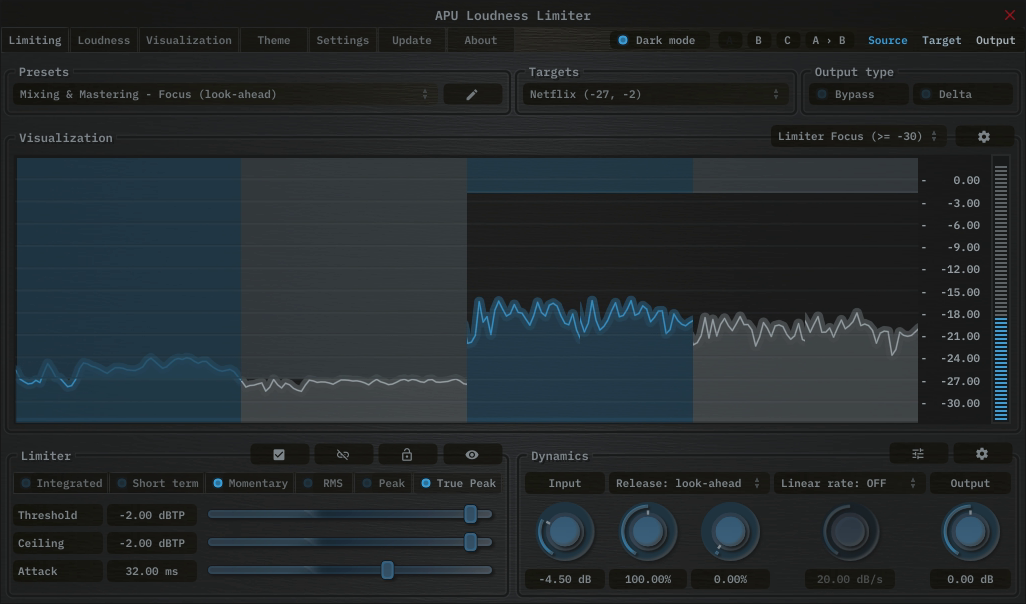Open the preset edit pencil icon
The image size is (1026, 604).
pyautogui.click(x=472, y=93)
